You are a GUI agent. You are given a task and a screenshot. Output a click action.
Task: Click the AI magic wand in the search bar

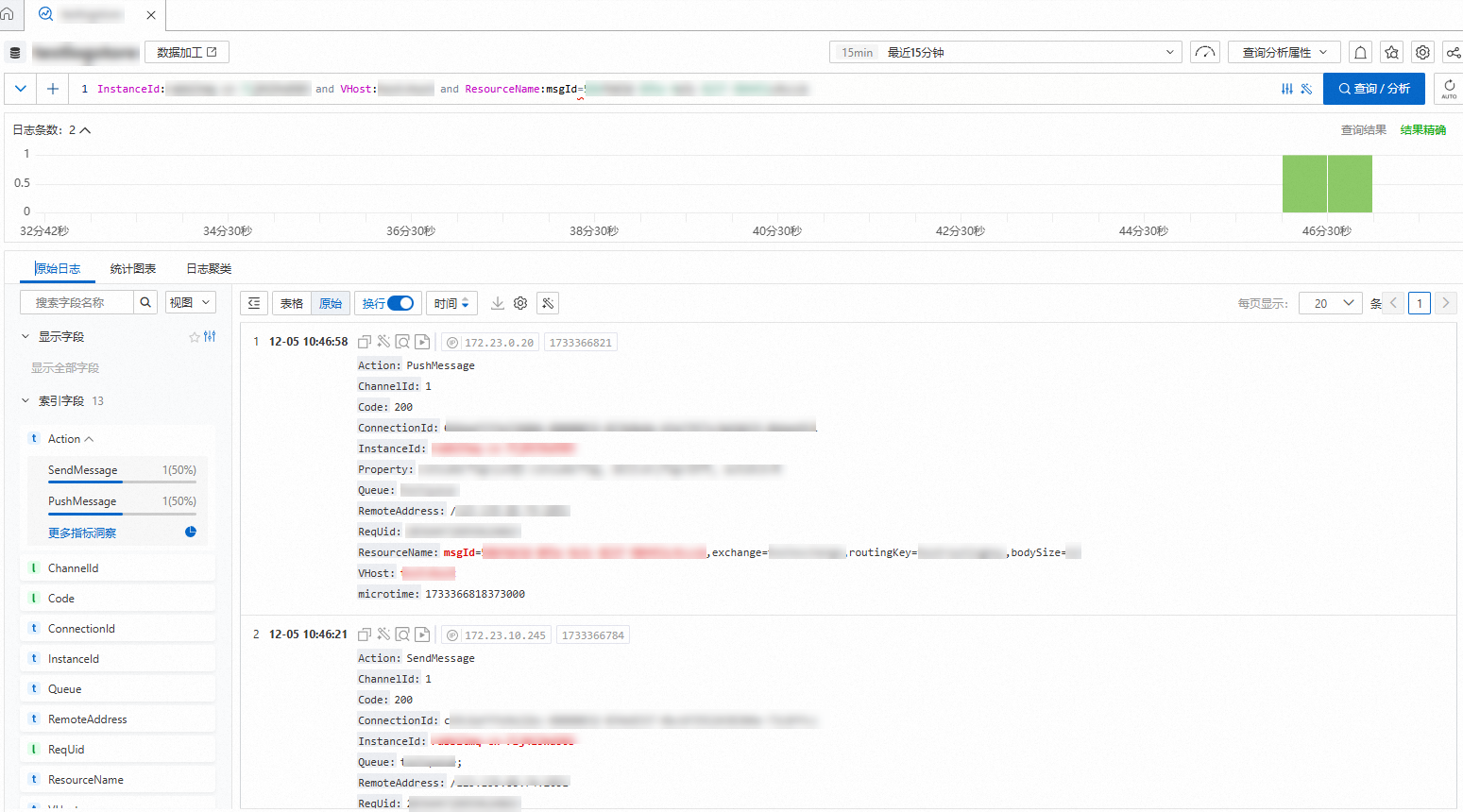[1306, 89]
